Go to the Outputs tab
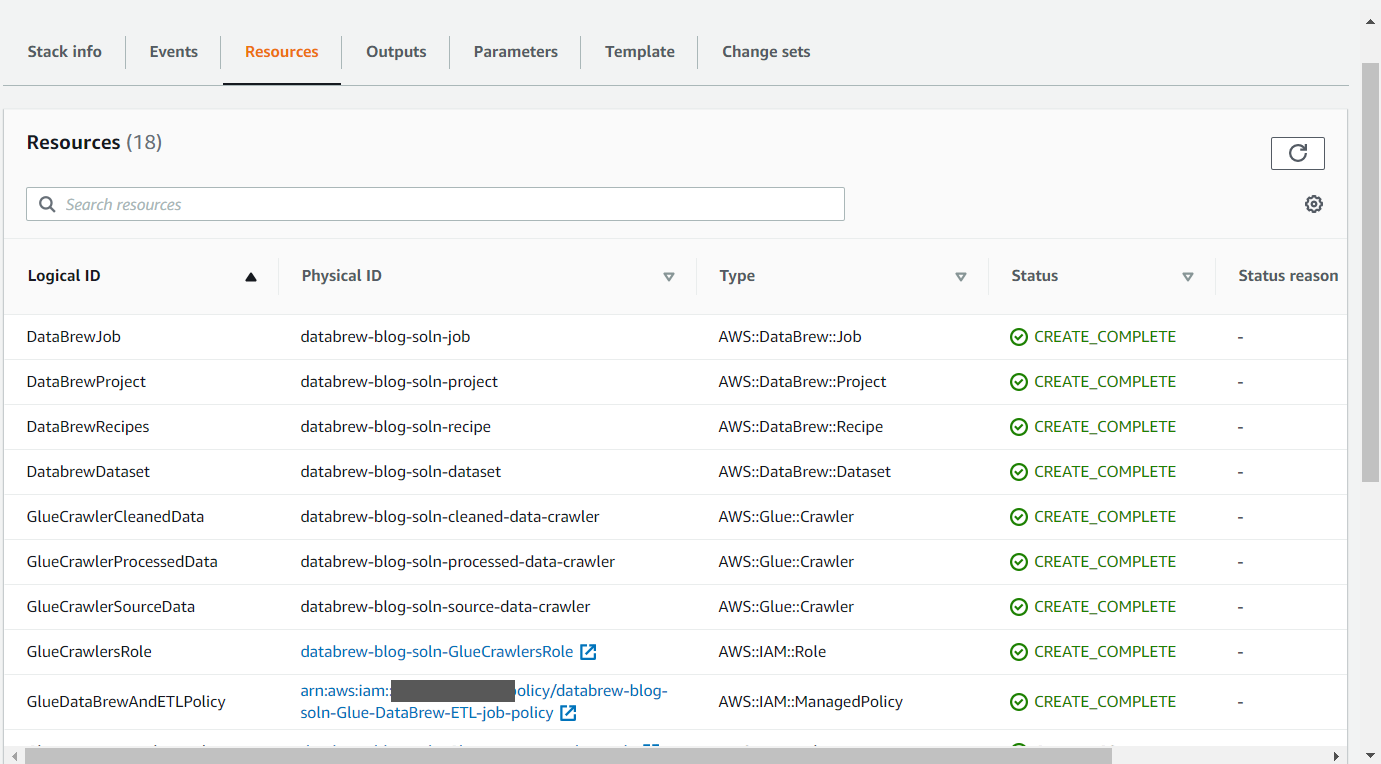 (396, 52)
